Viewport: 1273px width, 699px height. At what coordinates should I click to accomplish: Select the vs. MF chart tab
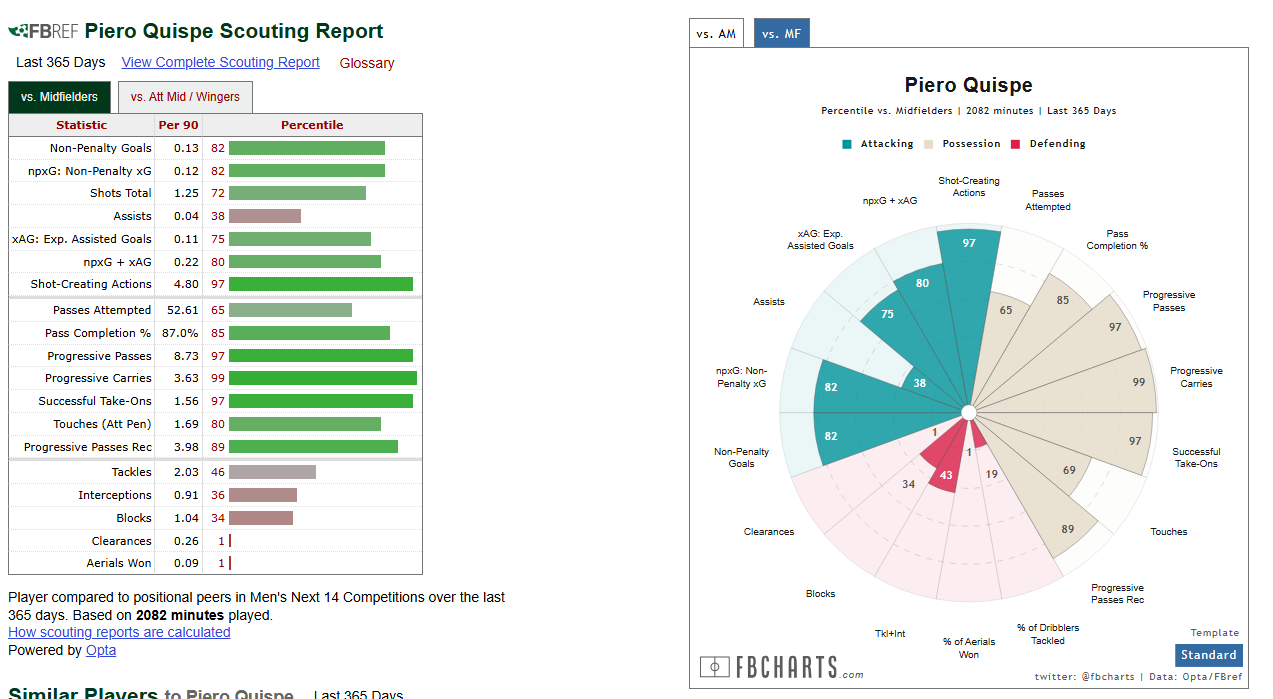(x=781, y=33)
